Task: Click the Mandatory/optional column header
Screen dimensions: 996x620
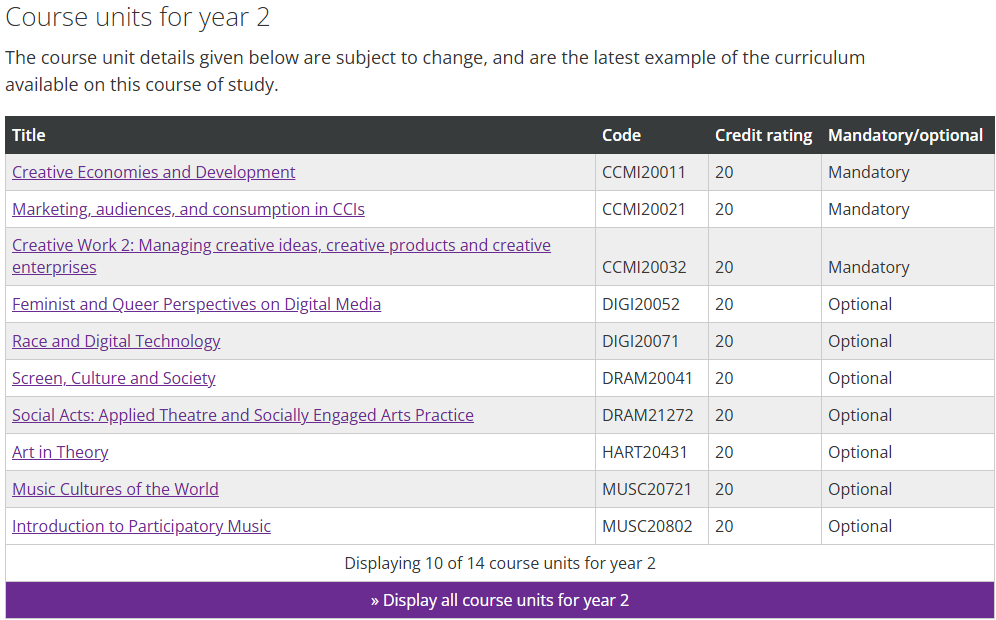Action: pos(905,135)
